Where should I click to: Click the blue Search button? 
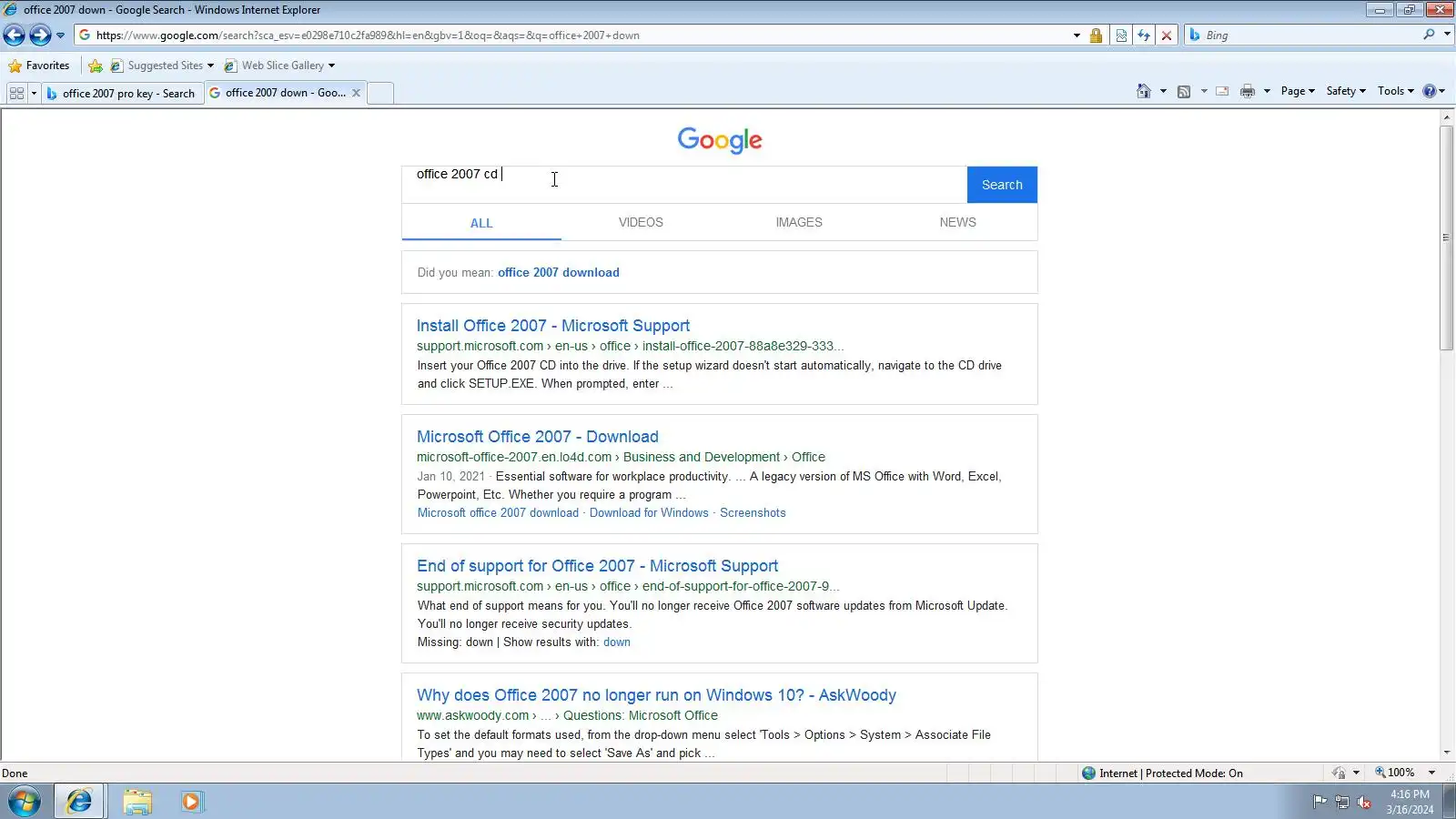(1002, 185)
